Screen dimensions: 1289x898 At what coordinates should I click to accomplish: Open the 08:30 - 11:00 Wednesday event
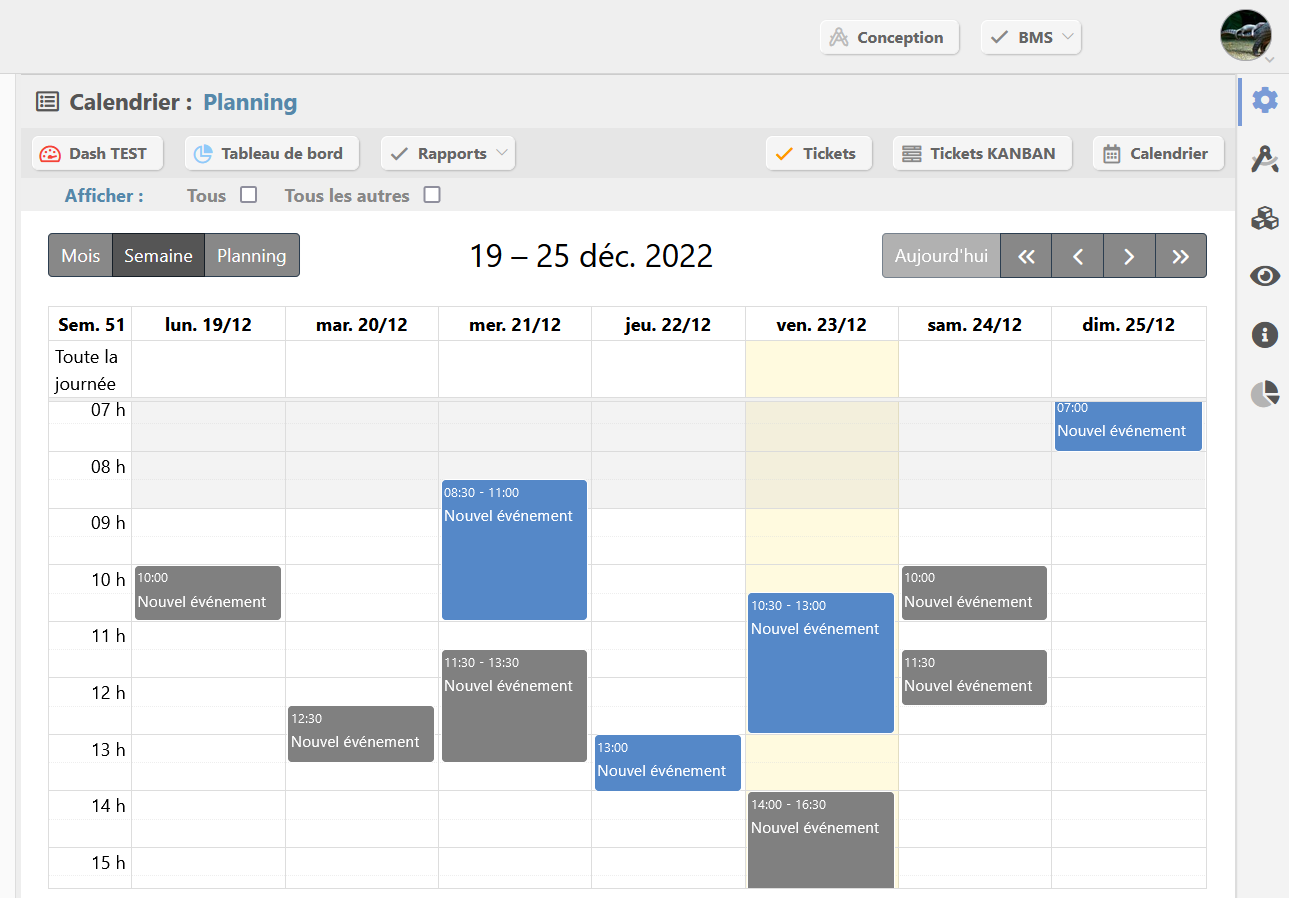(x=514, y=550)
